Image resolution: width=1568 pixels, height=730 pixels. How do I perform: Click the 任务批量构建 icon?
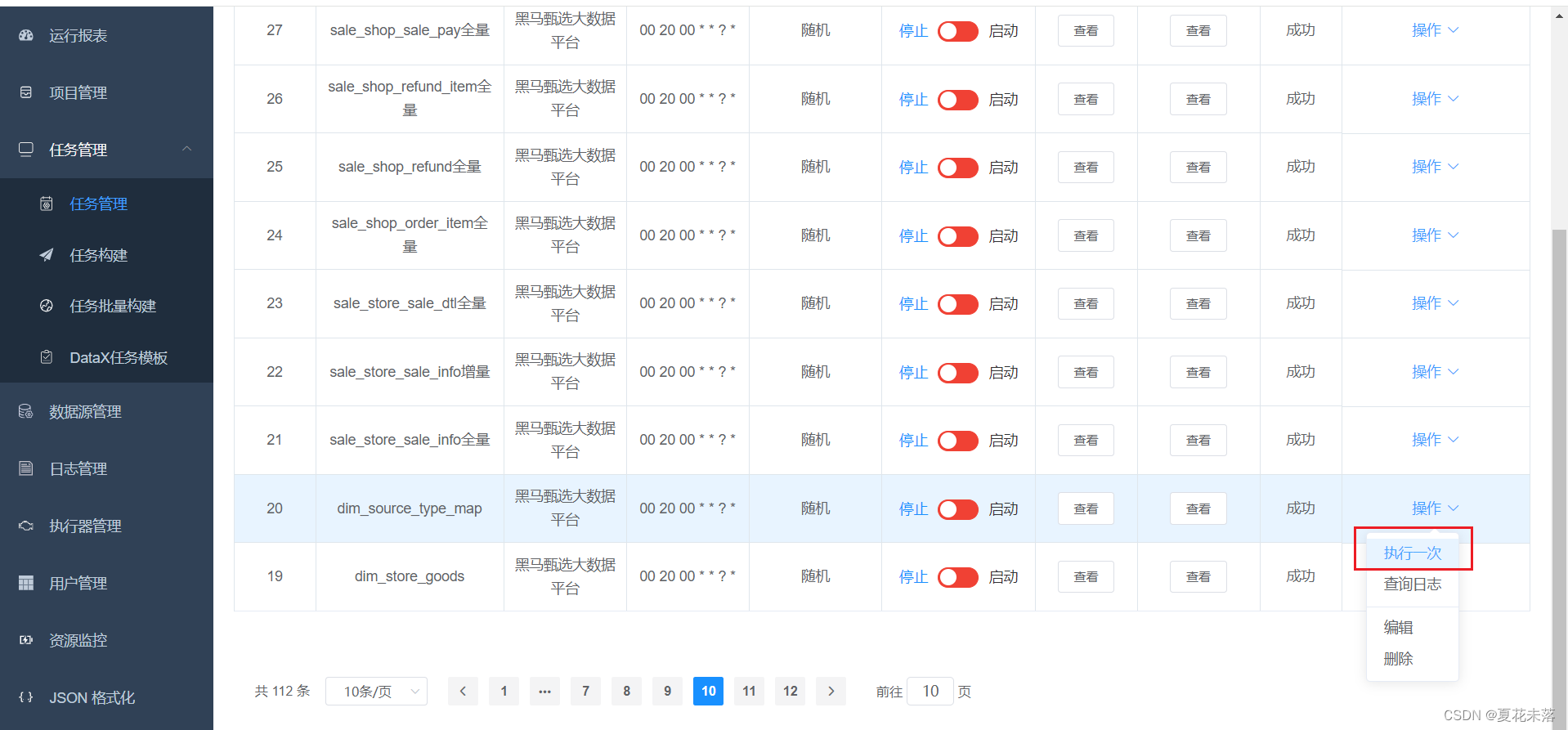47,306
